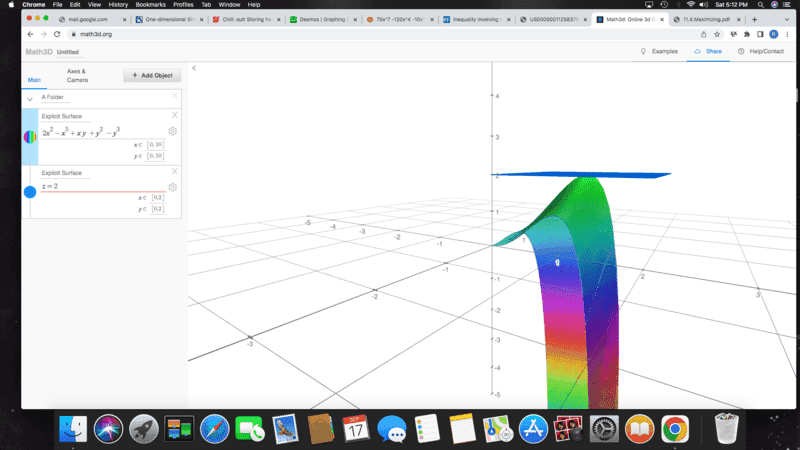Image resolution: width=800 pixels, height=450 pixels.
Task: Remove the first Explicit Surface with its X
Action: click(175, 115)
